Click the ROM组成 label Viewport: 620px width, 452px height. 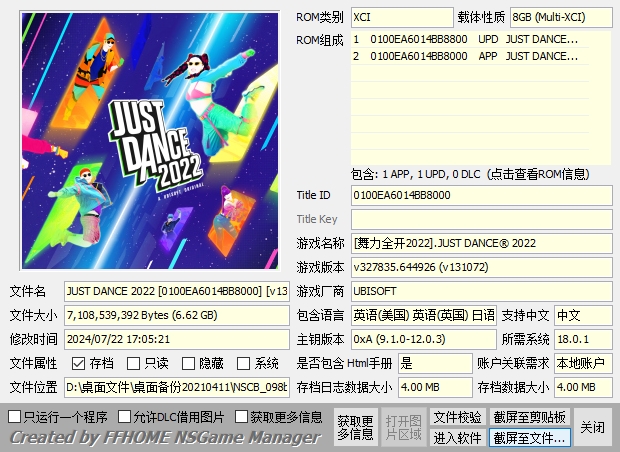pos(320,40)
